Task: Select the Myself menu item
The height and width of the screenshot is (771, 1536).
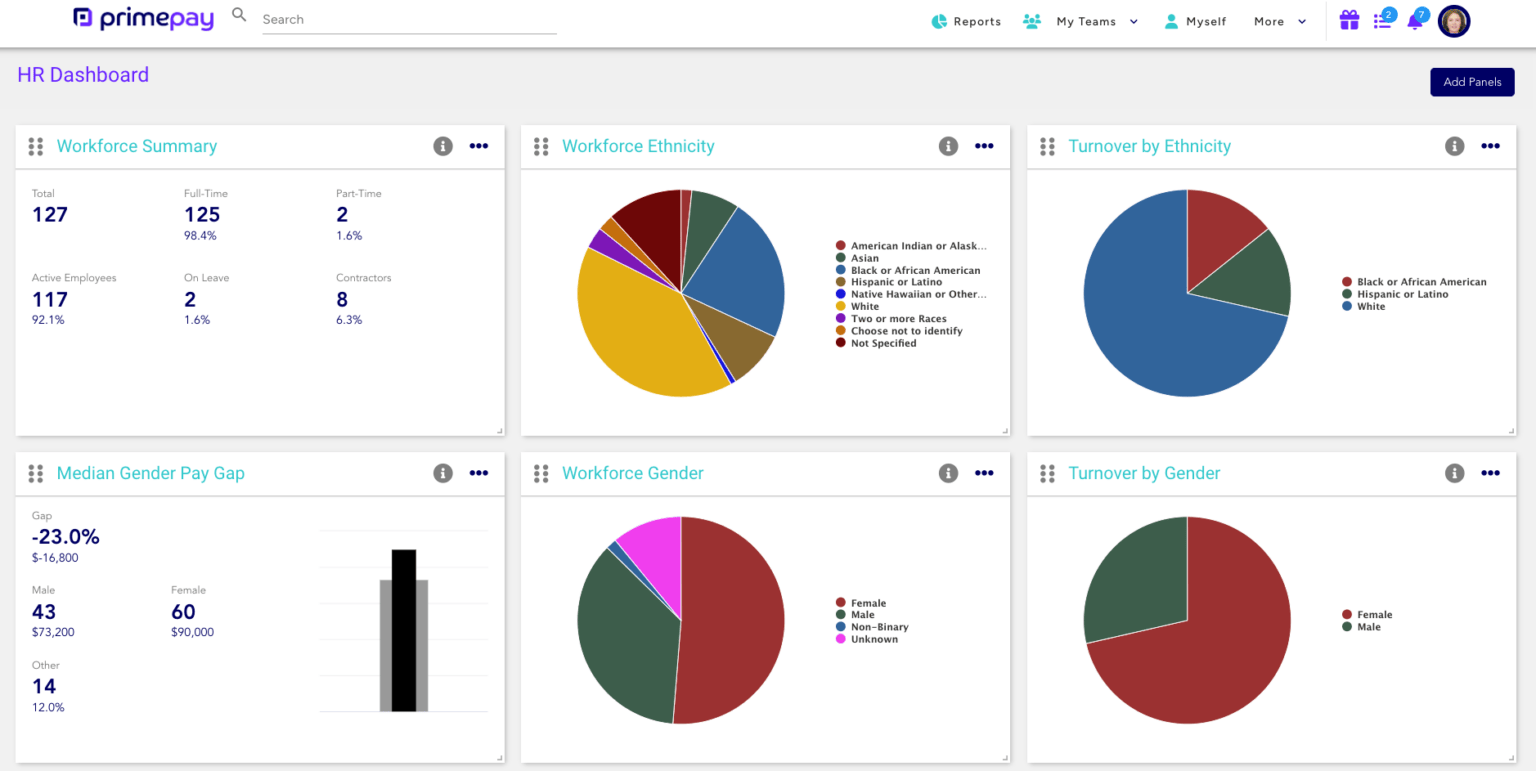Action: tap(1195, 21)
